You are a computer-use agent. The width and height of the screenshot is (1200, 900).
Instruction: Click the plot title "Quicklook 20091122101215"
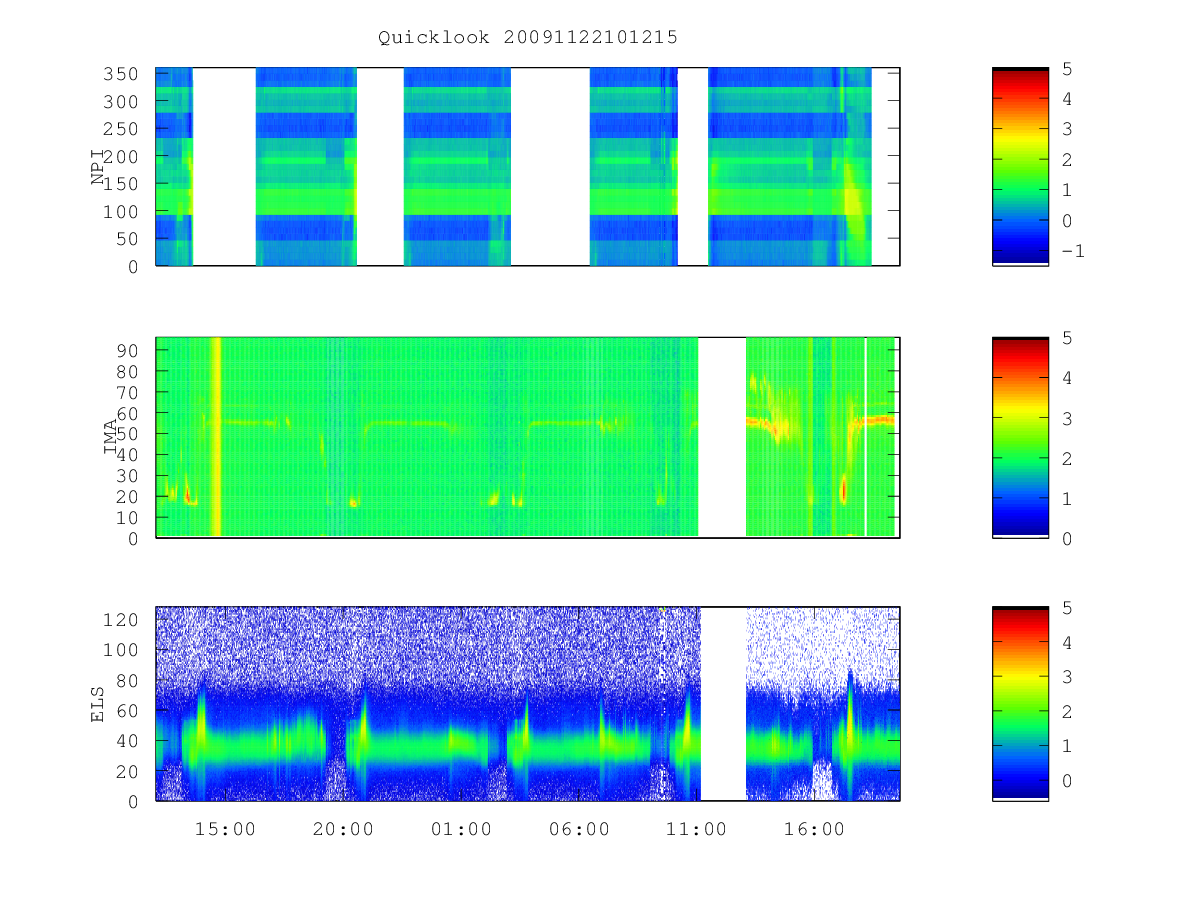click(x=528, y=37)
